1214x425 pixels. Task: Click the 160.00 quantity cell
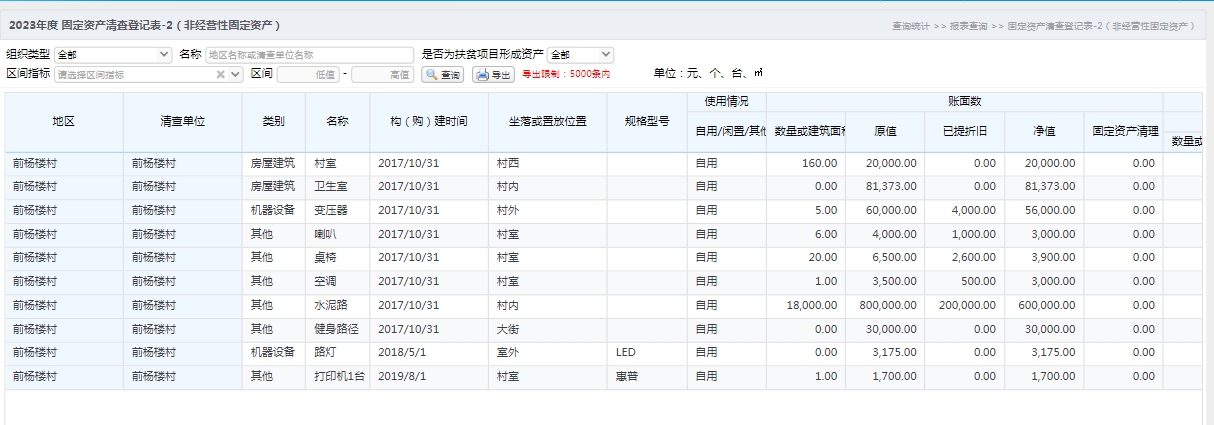point(806,163)
